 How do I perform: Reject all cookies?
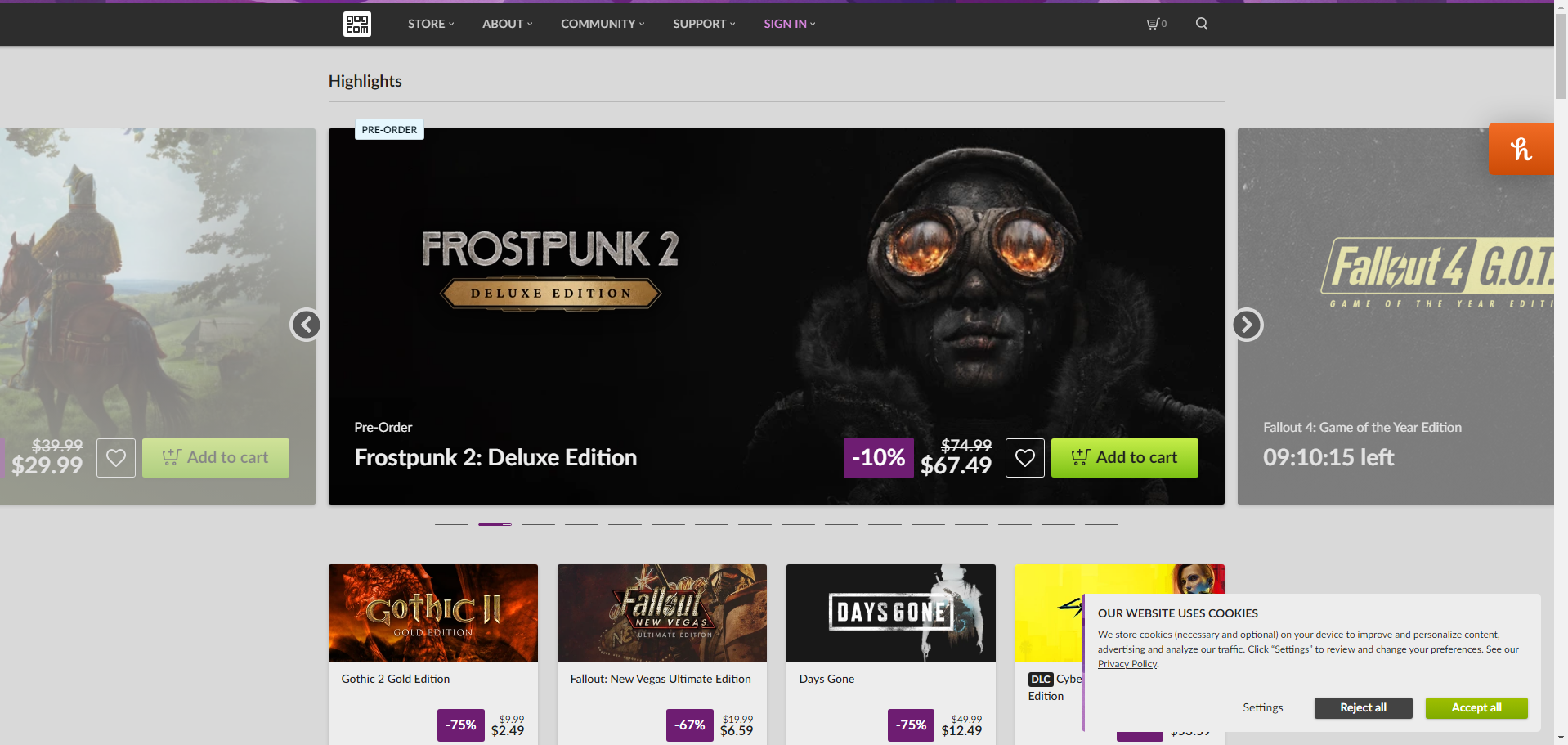1363,707
